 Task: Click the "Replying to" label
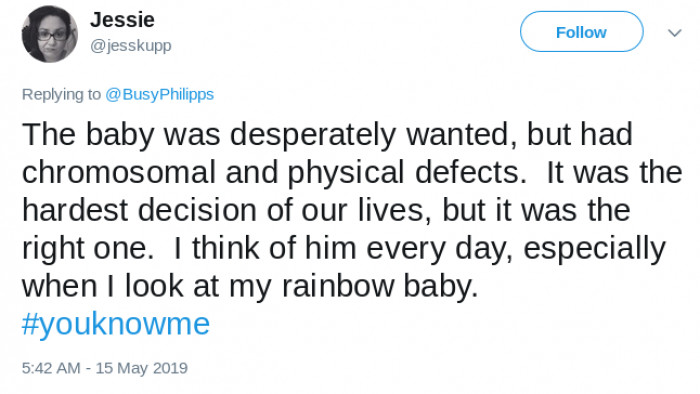(62, 95)
